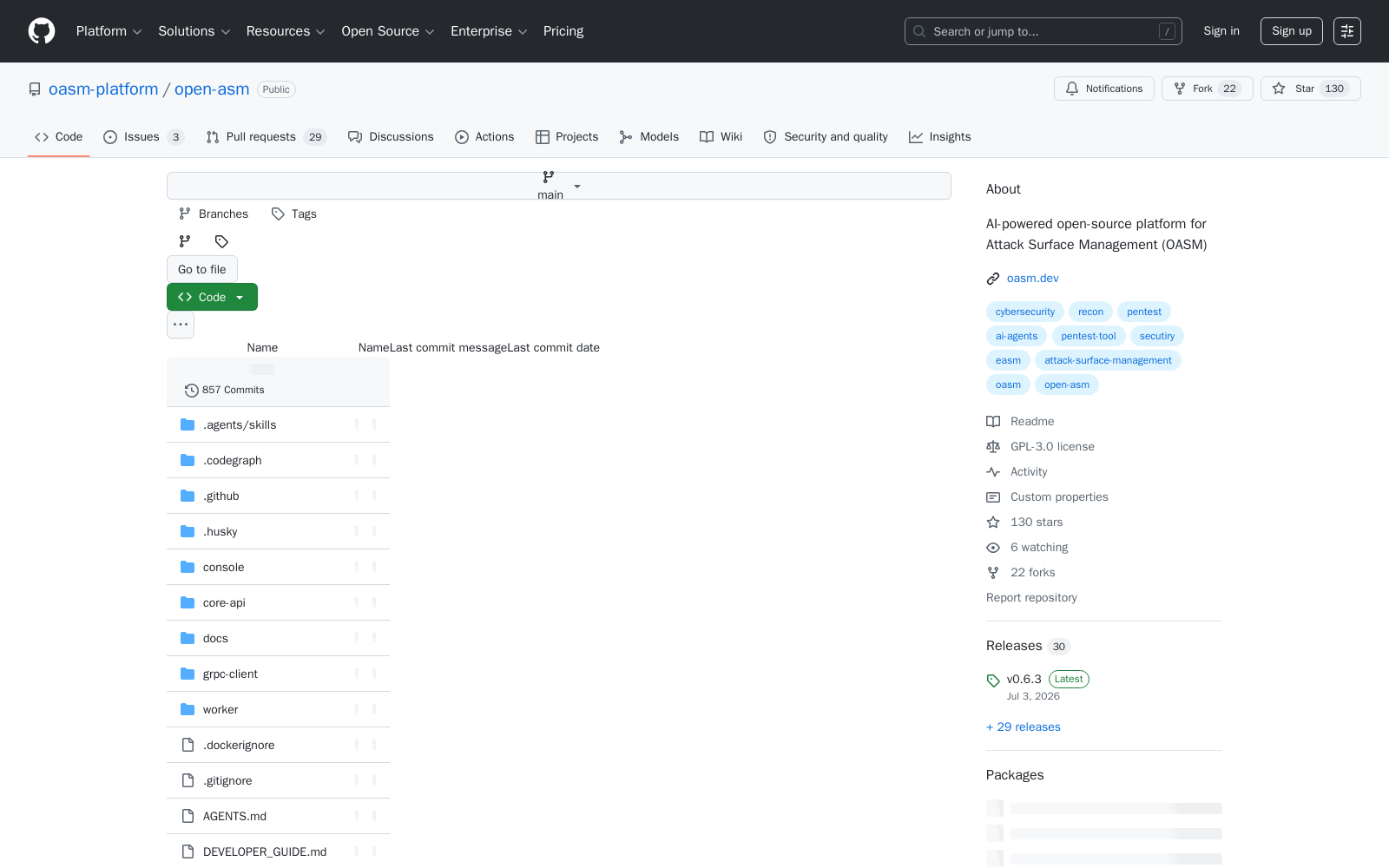Click the core-api folder icon
Viewport: 1389px width, 868px height.
188,602
